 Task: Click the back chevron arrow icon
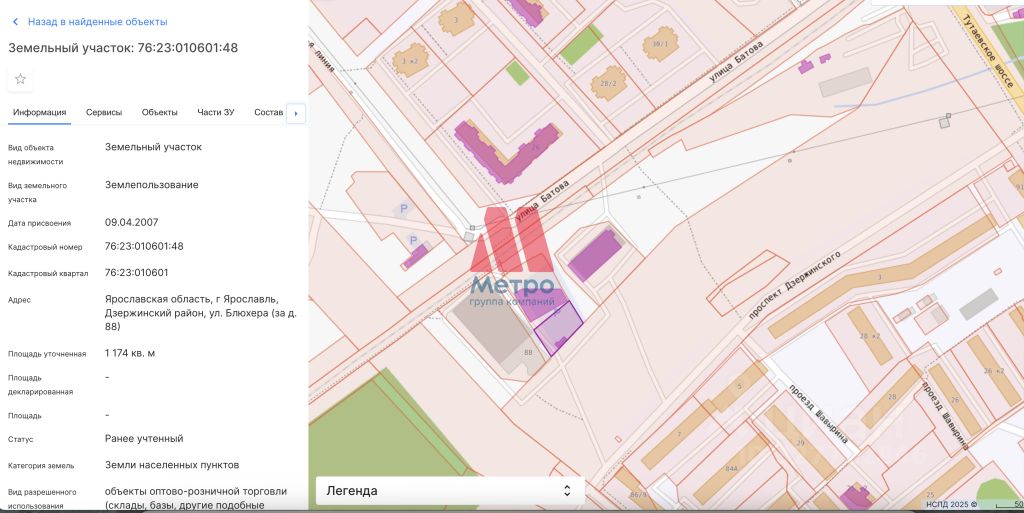coord(15,22)
